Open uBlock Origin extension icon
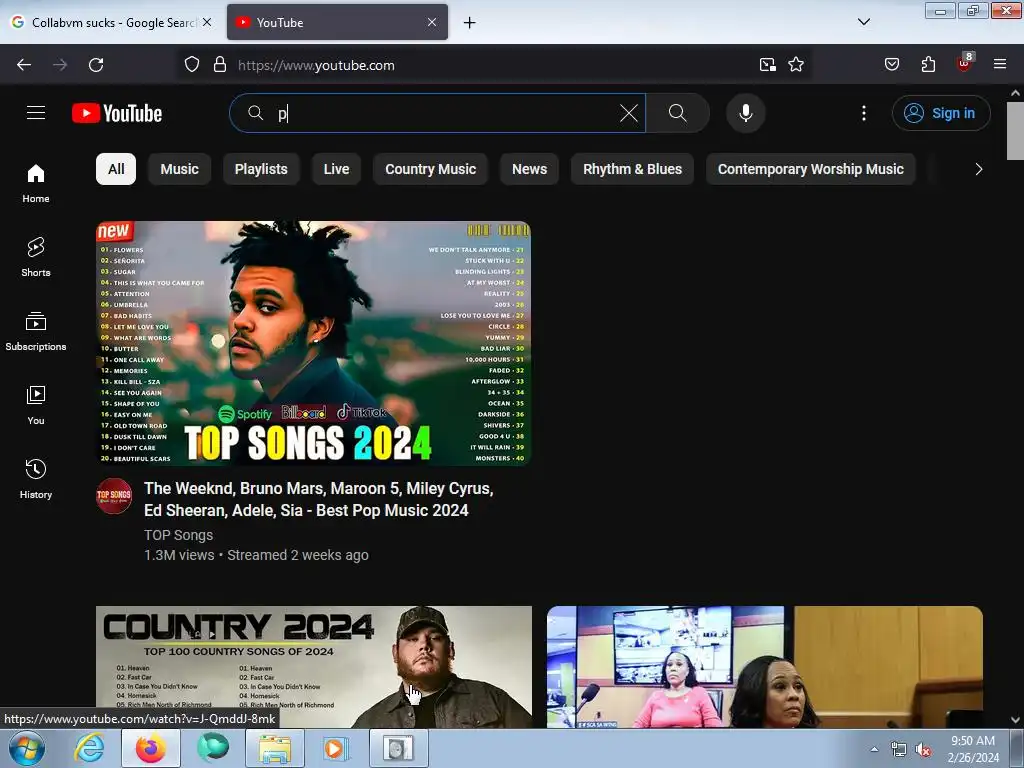The width and height of the screenshot is (1024, 768). pyautogui.click(x=965, y=63)
